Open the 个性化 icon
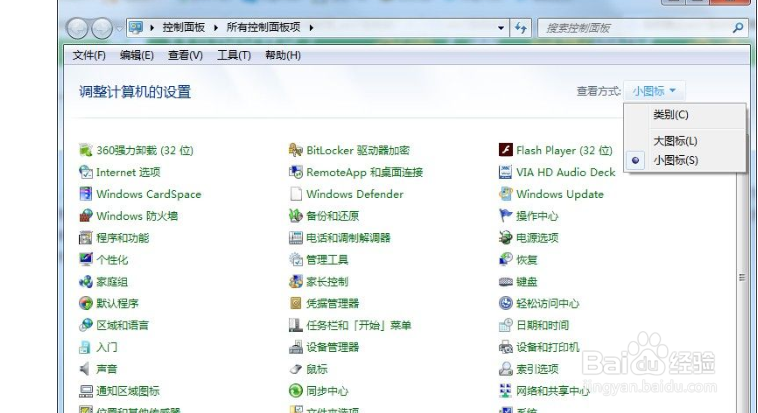This screenshot has width=758, height=413. (x=86, y=259)
